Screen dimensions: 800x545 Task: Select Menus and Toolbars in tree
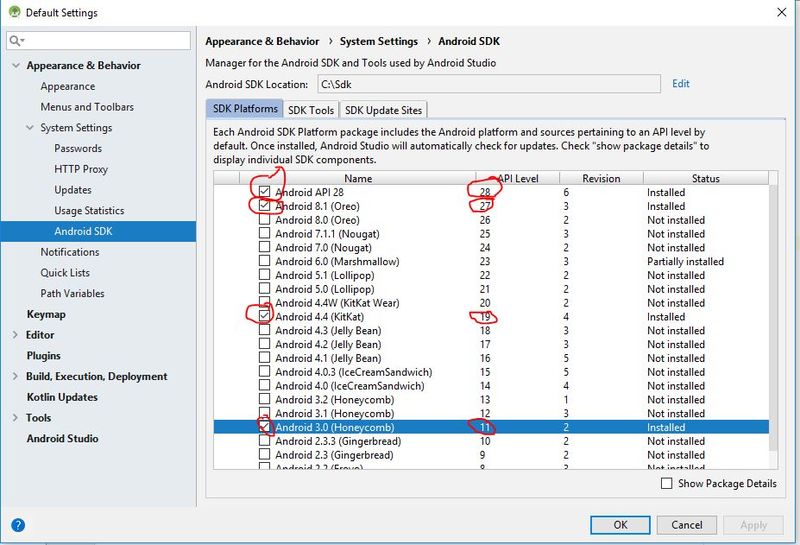(87, 107)
